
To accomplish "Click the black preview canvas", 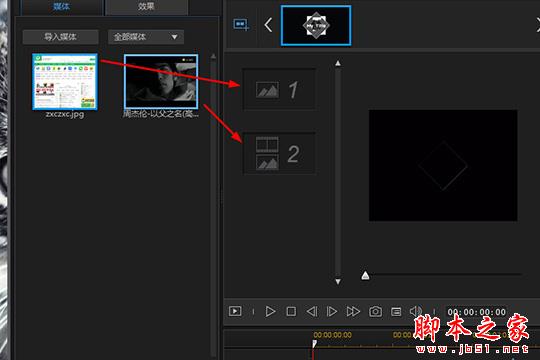I will pyautogui.click(x=443, y=165).
